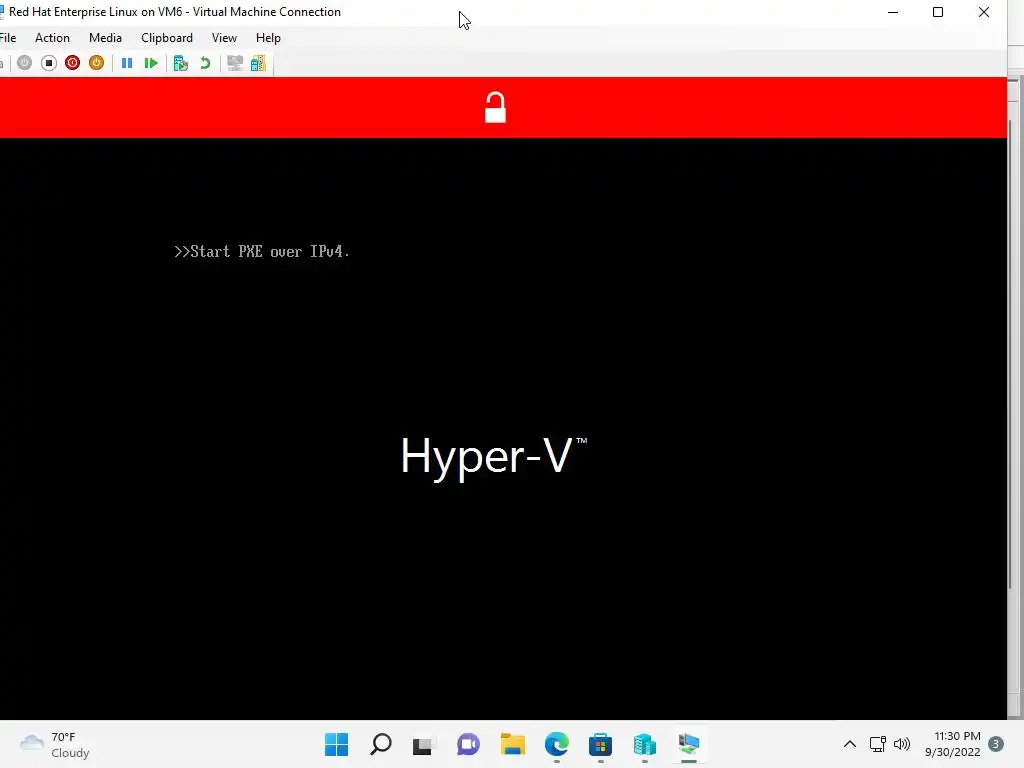1024x768 pixels.
Task: Open the Help menu
Action: tap(268, 38)
